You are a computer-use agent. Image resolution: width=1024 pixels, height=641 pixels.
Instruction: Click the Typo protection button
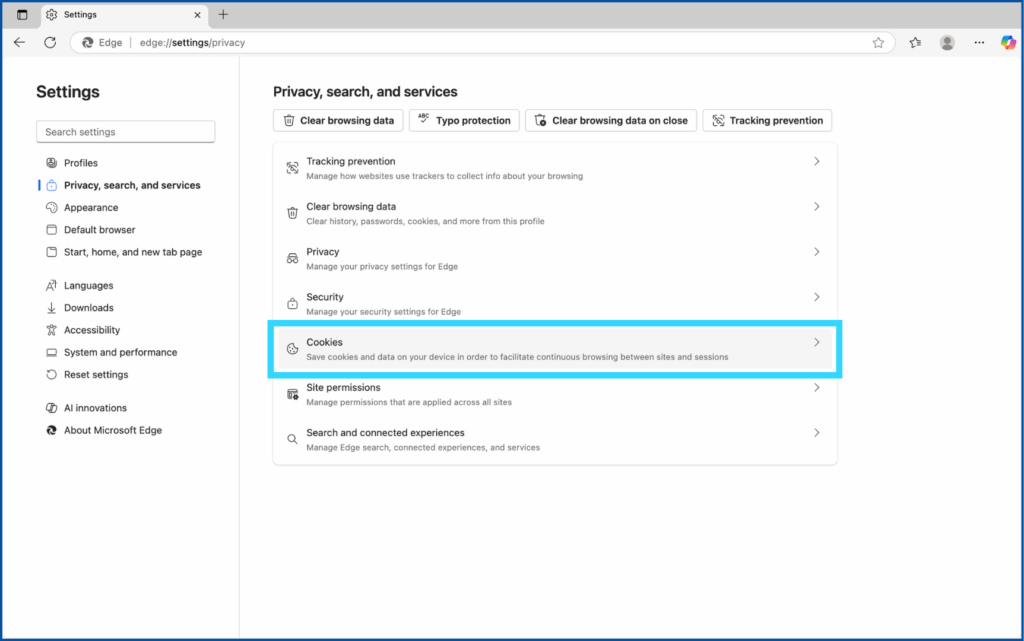pos(464,121)
